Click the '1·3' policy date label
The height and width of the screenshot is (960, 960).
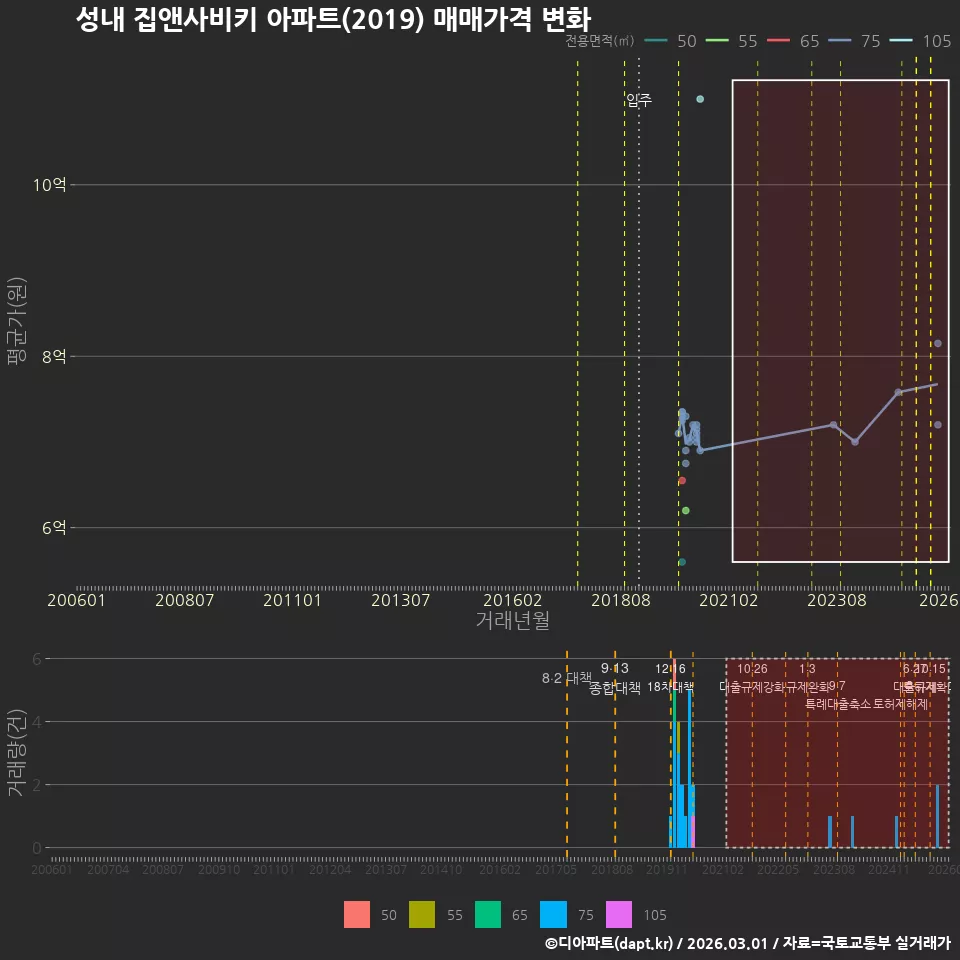808,669
